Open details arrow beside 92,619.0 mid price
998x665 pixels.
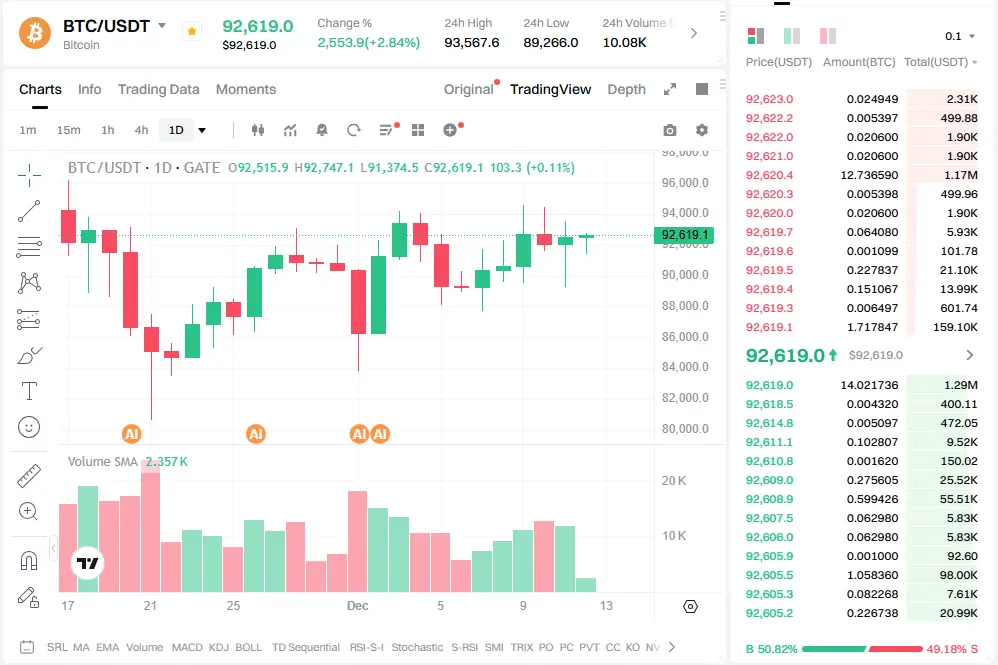(969, 355)
